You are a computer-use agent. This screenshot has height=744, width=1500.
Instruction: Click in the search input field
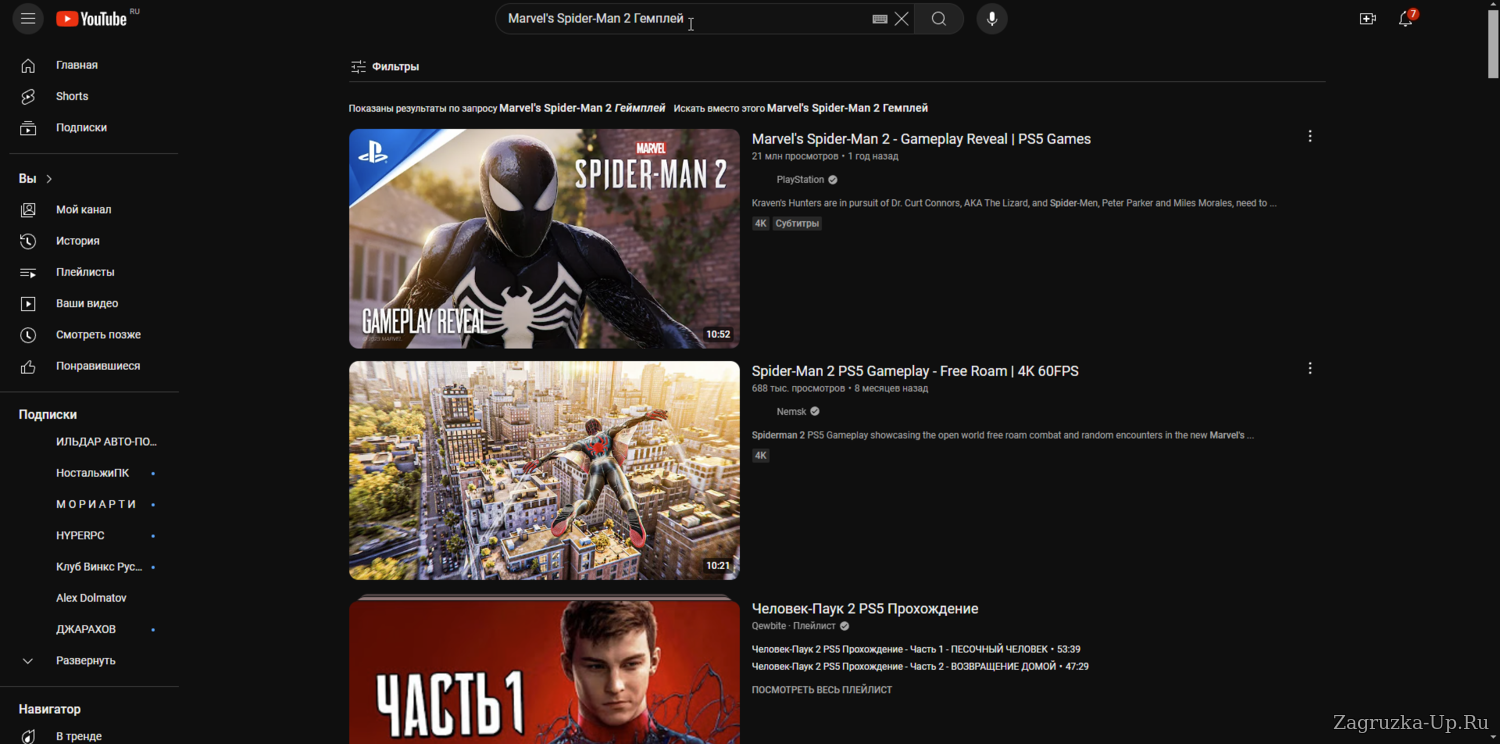[x=680, y=19]
